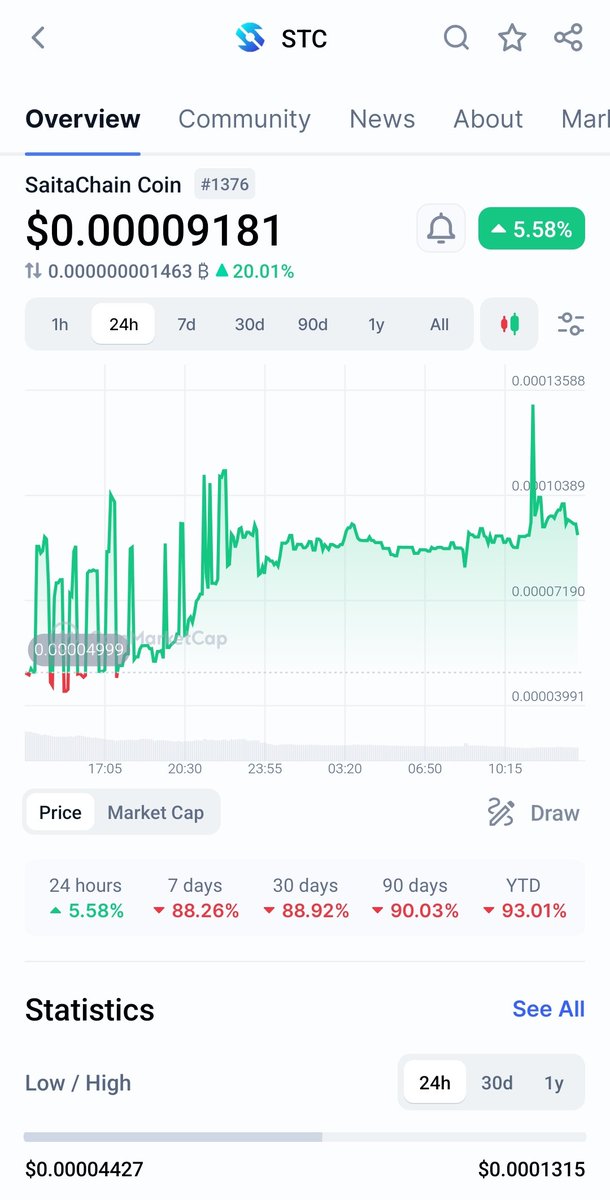This screenshot has height=1200, width=610.
Task: Tap the $0.00009181 price
Action: (x=154, y=230)
